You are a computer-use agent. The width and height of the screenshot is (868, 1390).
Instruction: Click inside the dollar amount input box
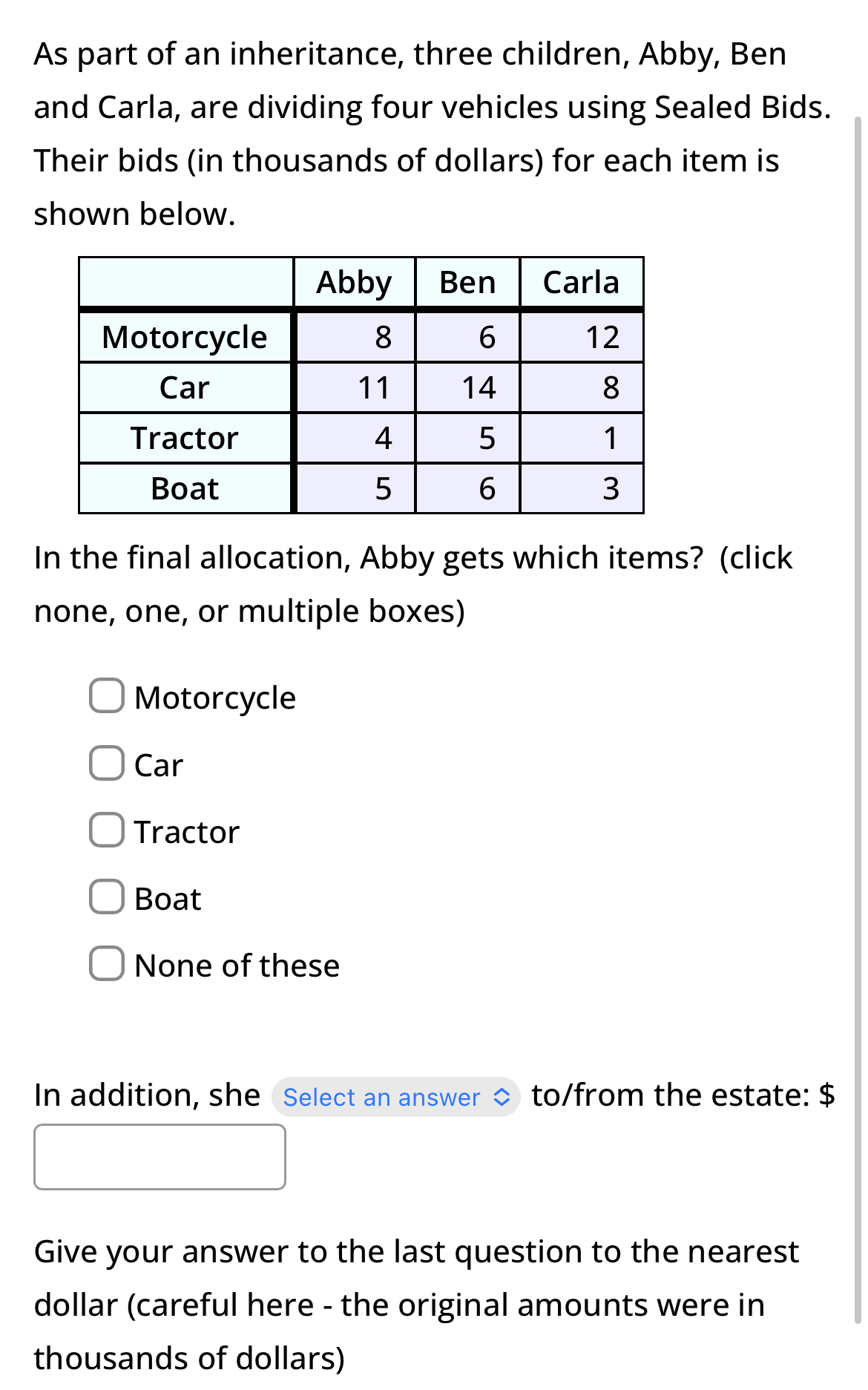[x=160, y=1157]
